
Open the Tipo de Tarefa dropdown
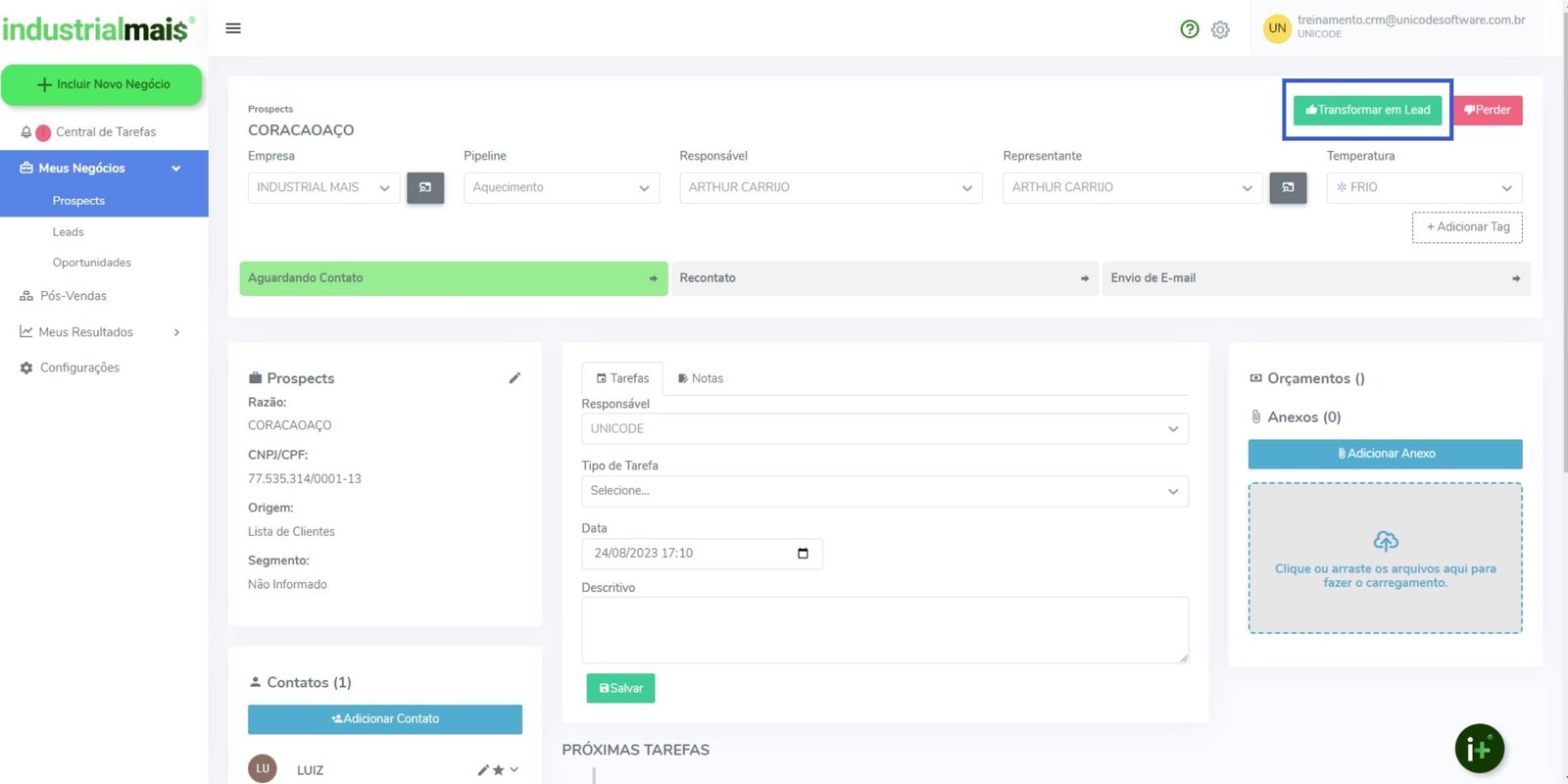tap(884, 491)
